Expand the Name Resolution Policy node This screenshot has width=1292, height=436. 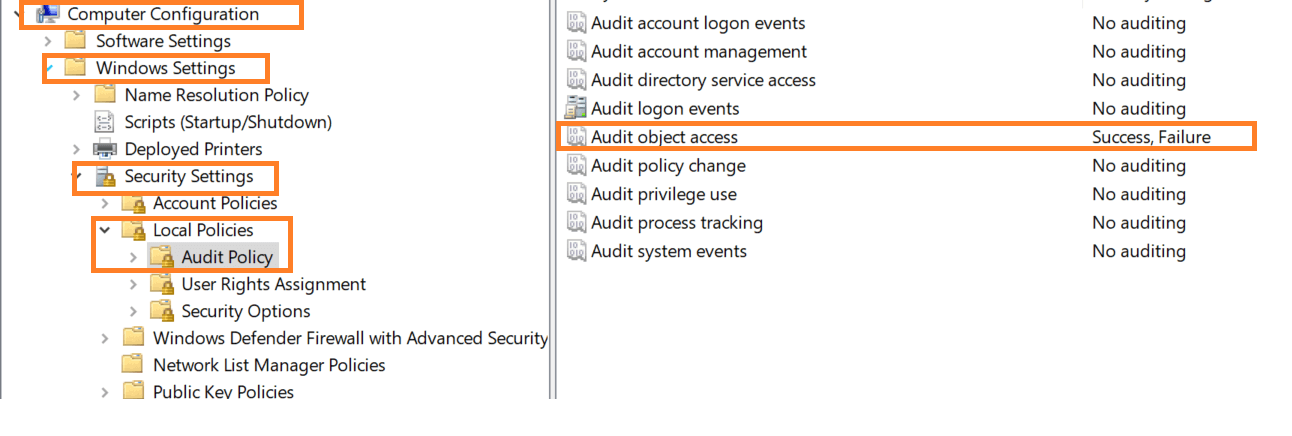pos(76,95)
